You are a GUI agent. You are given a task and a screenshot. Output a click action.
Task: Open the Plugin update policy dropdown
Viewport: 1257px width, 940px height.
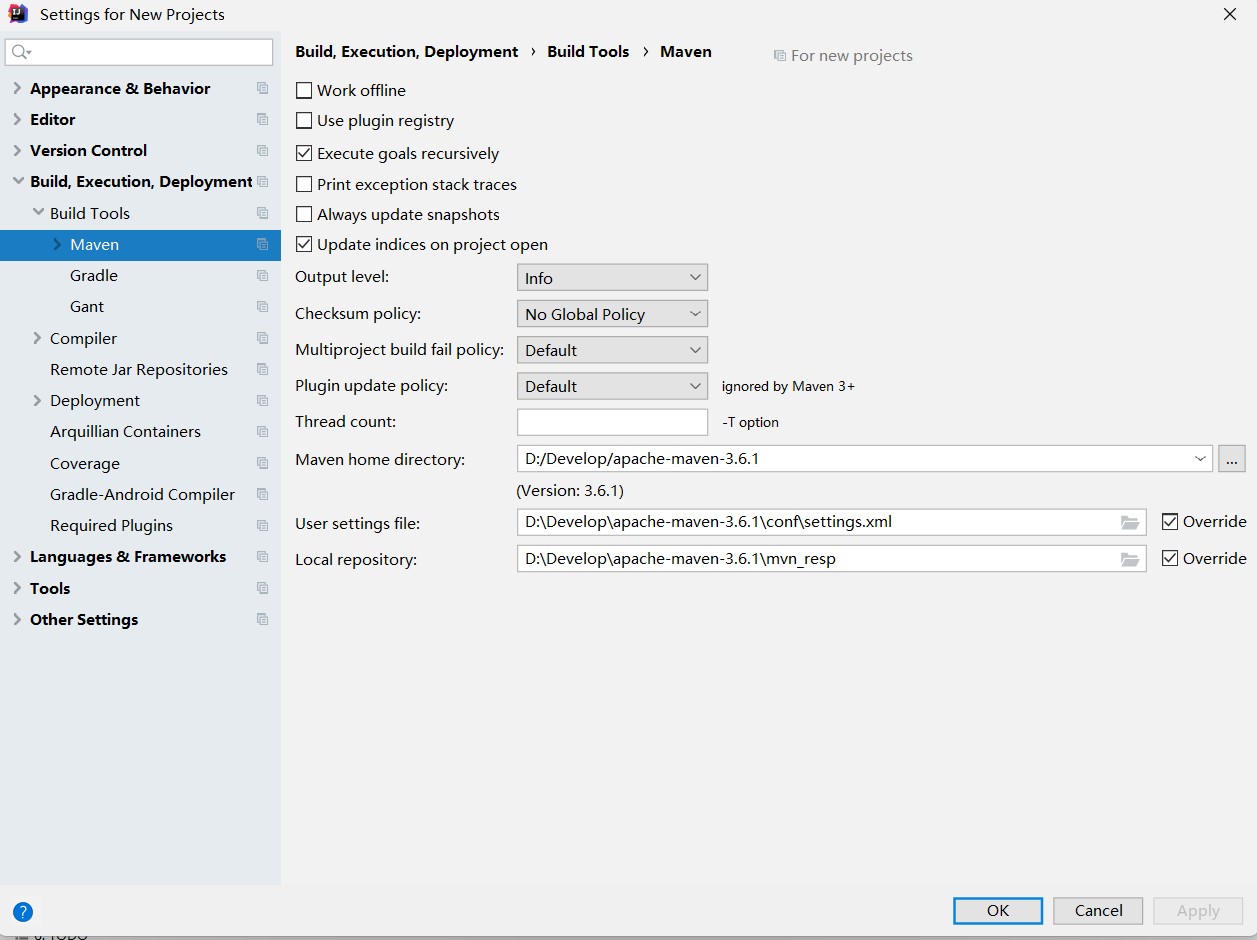[x=612, y=386]
